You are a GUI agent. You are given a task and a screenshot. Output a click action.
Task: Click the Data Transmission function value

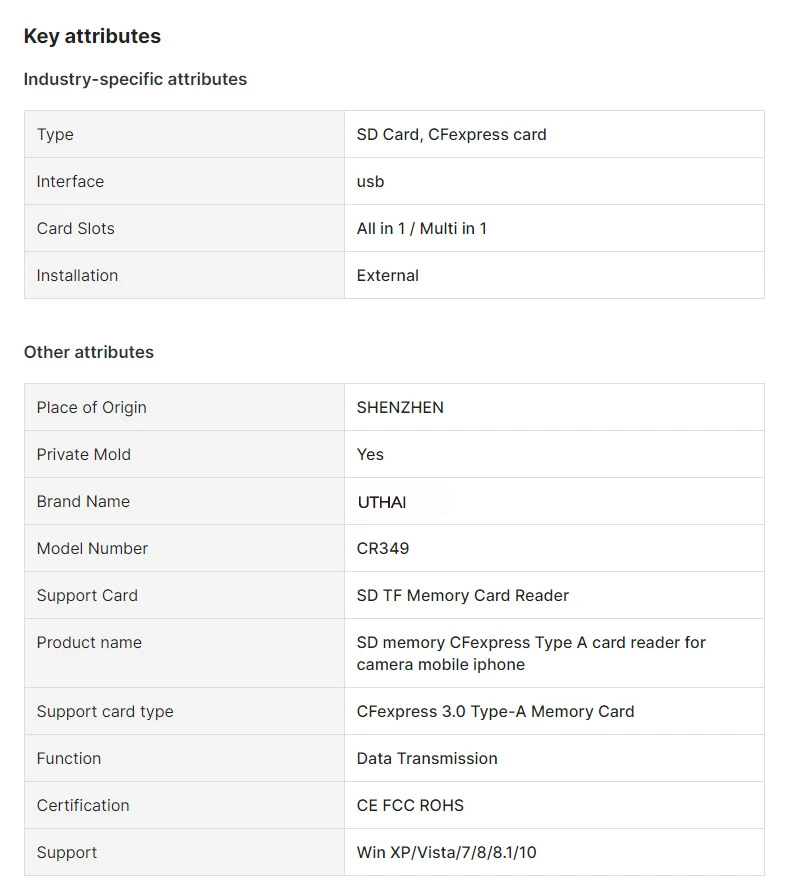tap(427, 758)
